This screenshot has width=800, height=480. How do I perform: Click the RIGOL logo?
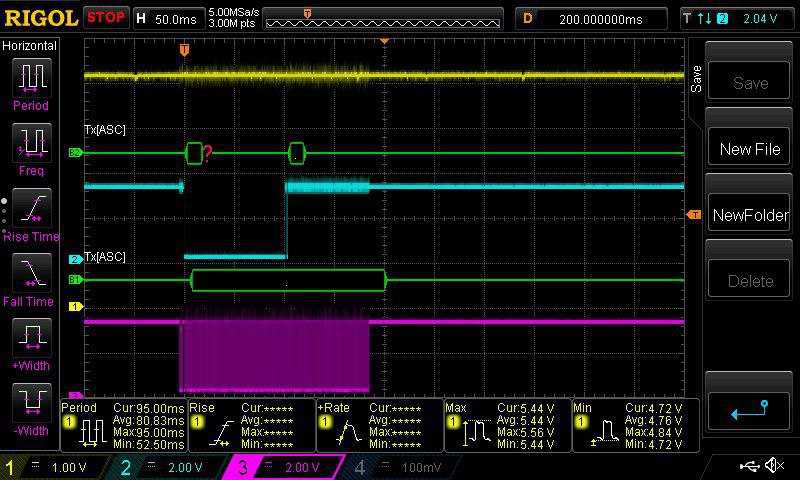[41, 18]
